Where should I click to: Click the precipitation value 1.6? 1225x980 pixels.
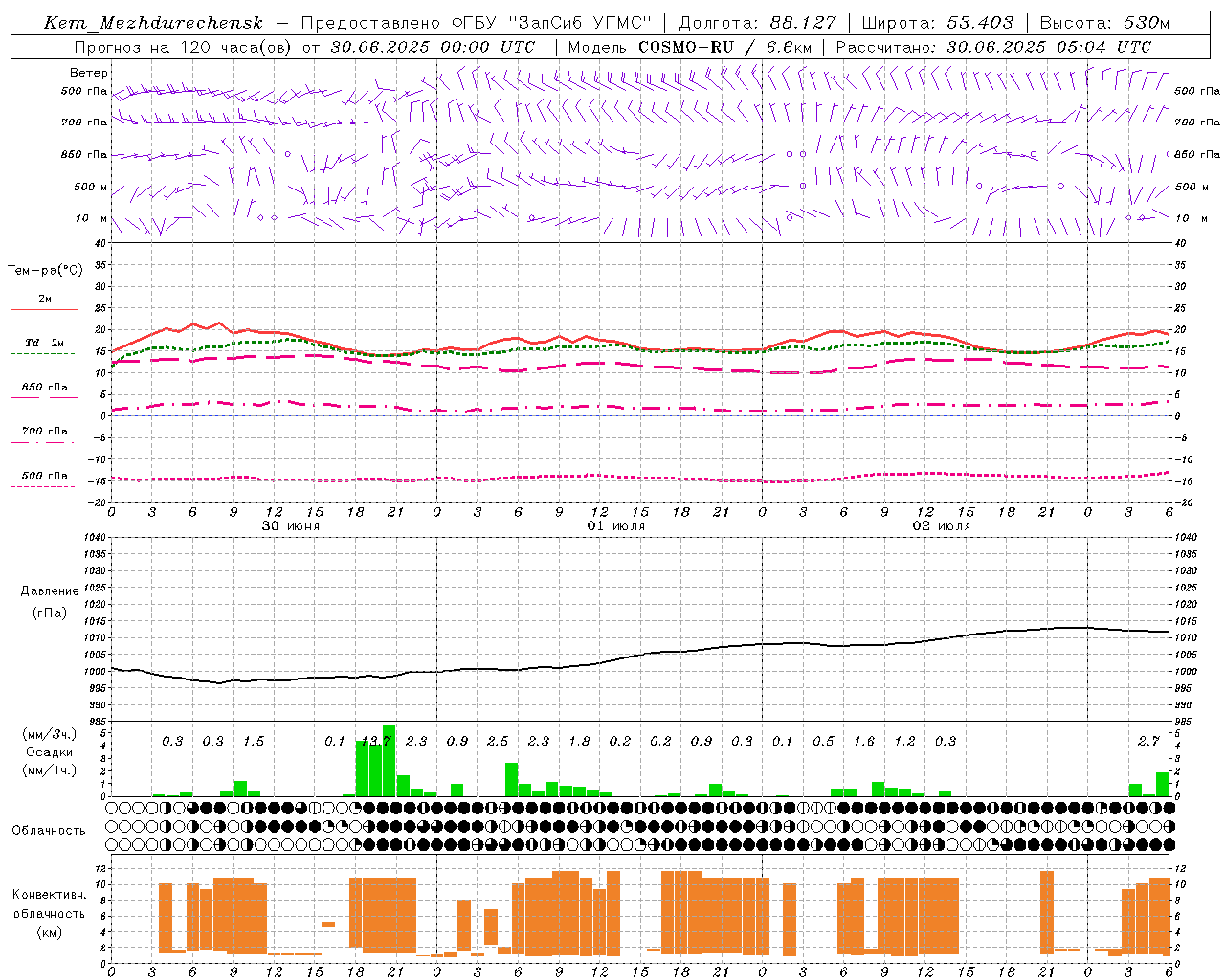click(x=864, y=742)
